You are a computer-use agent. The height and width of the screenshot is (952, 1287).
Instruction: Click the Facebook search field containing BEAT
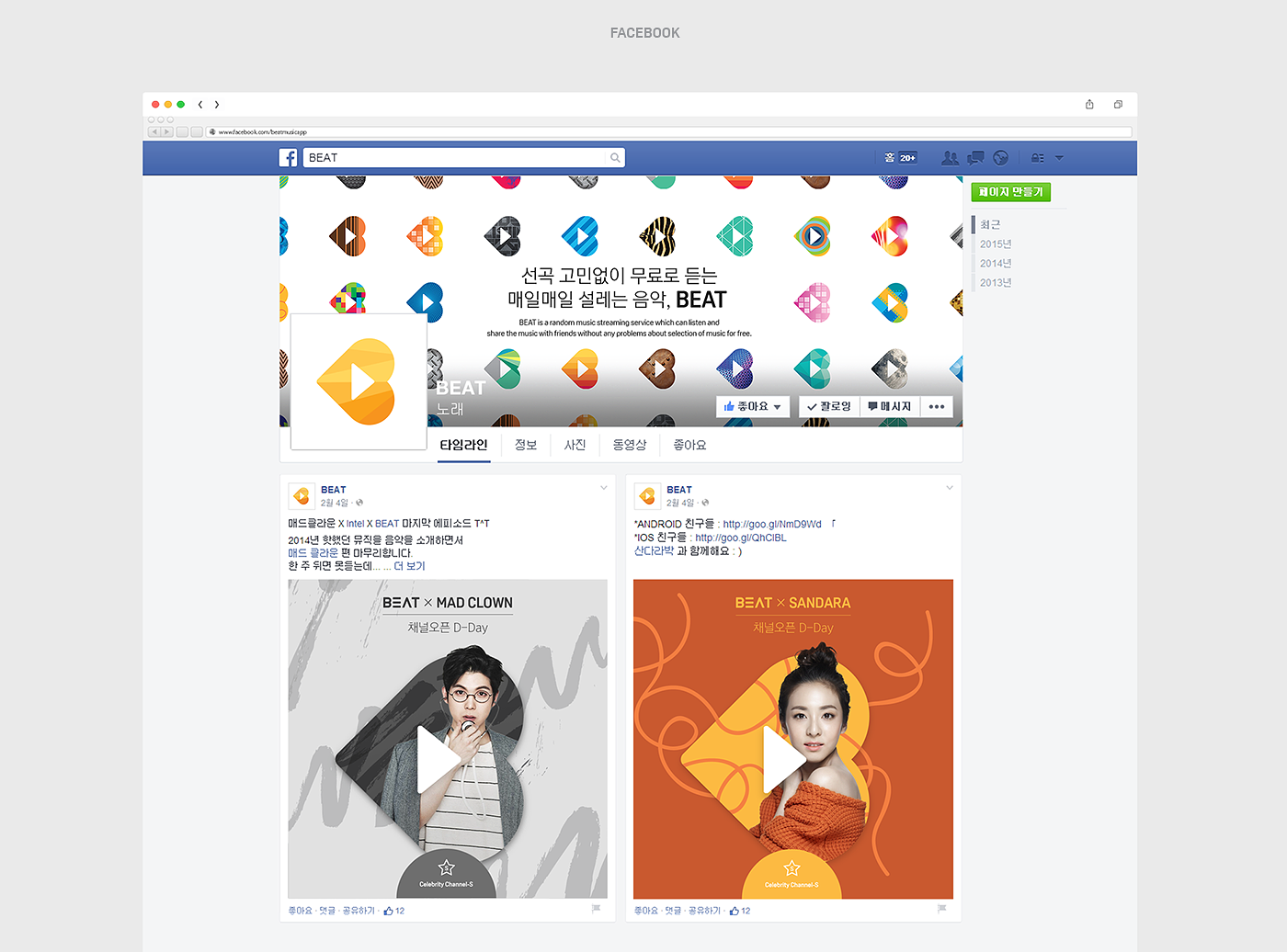point(464,158)
